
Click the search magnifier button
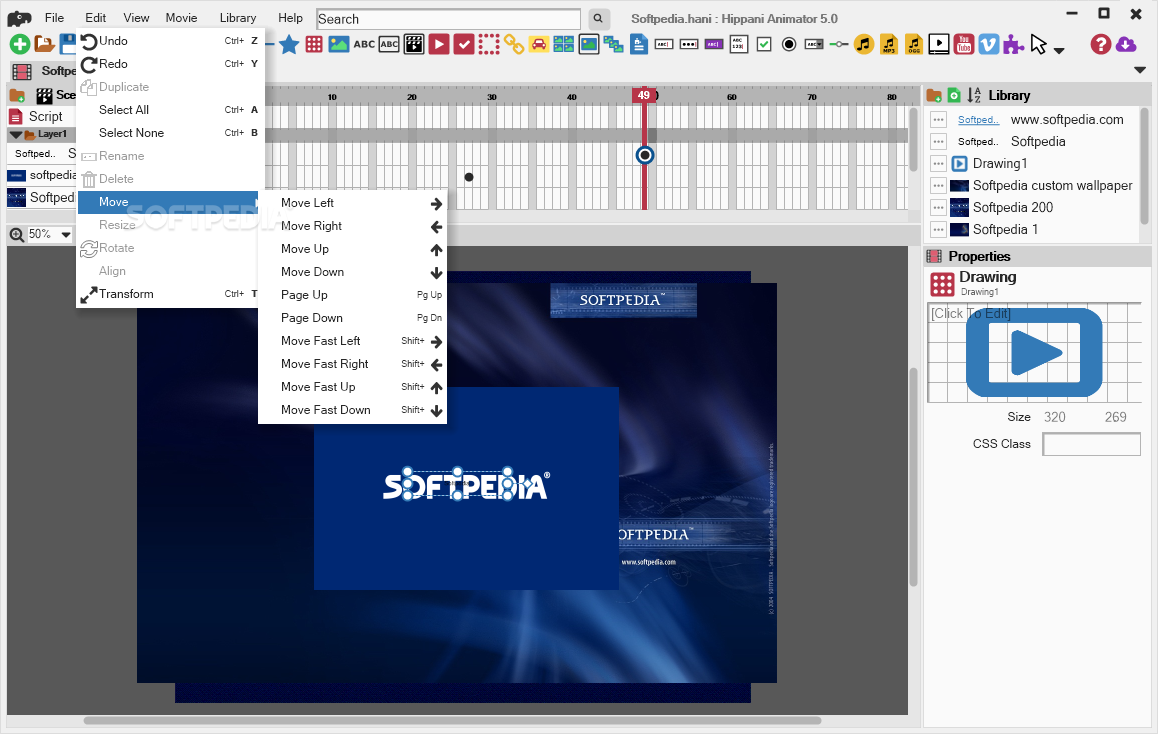click(598, 18)
